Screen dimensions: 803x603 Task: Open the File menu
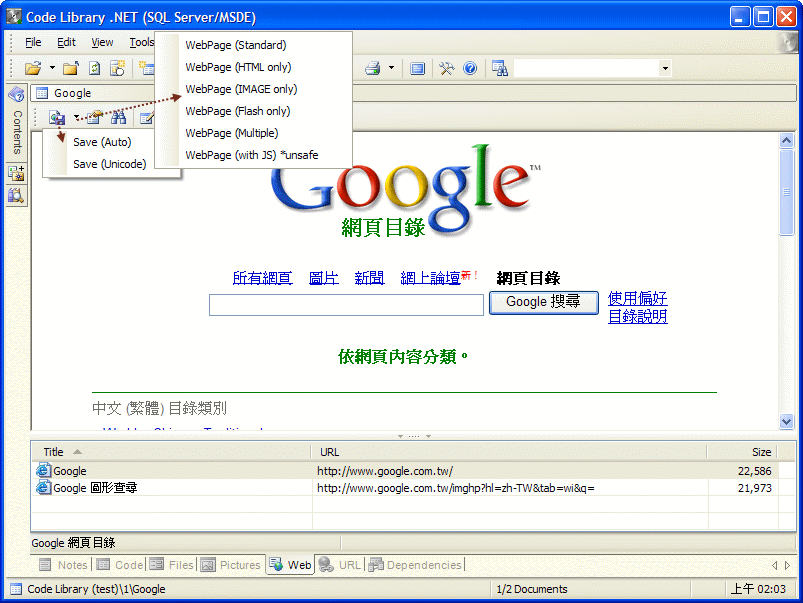point(33,42)
